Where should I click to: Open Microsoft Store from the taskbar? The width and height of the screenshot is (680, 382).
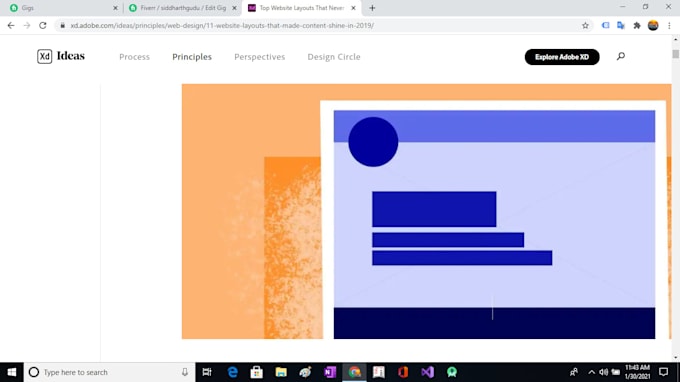256,372
